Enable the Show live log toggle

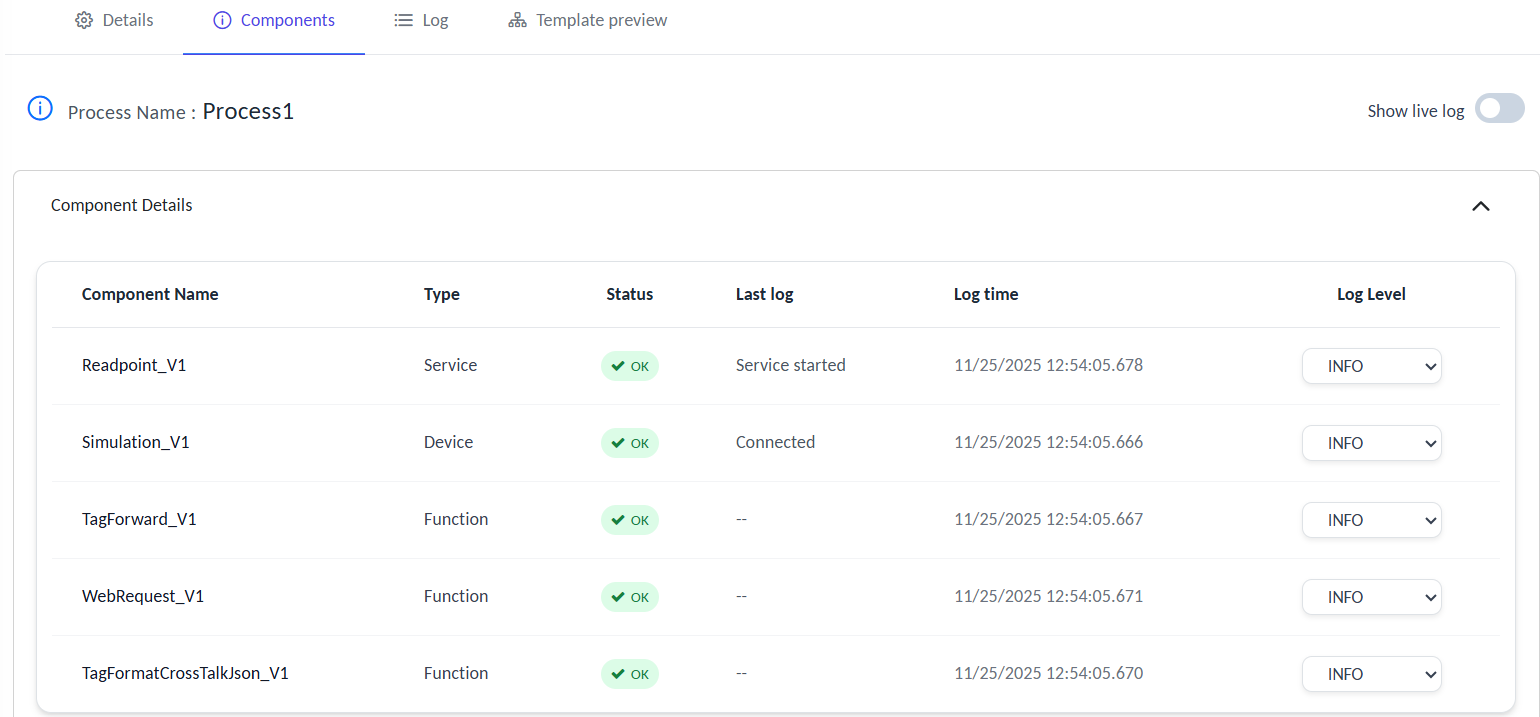point(1499,109)
